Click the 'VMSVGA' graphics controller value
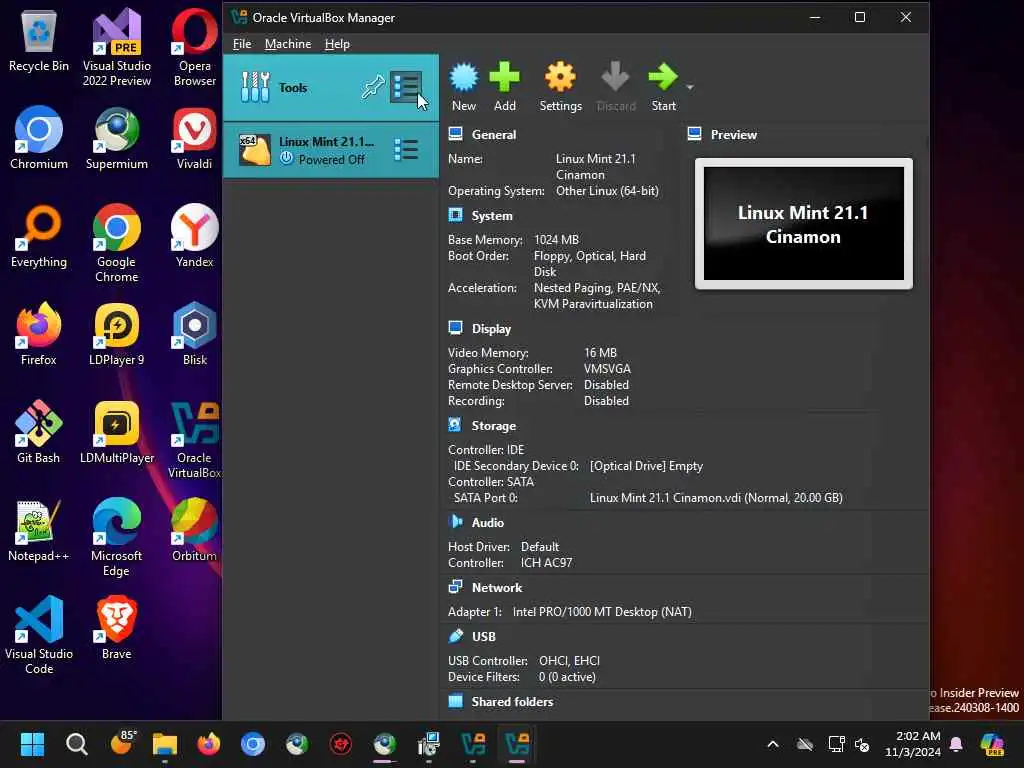 tap(607, 369)
